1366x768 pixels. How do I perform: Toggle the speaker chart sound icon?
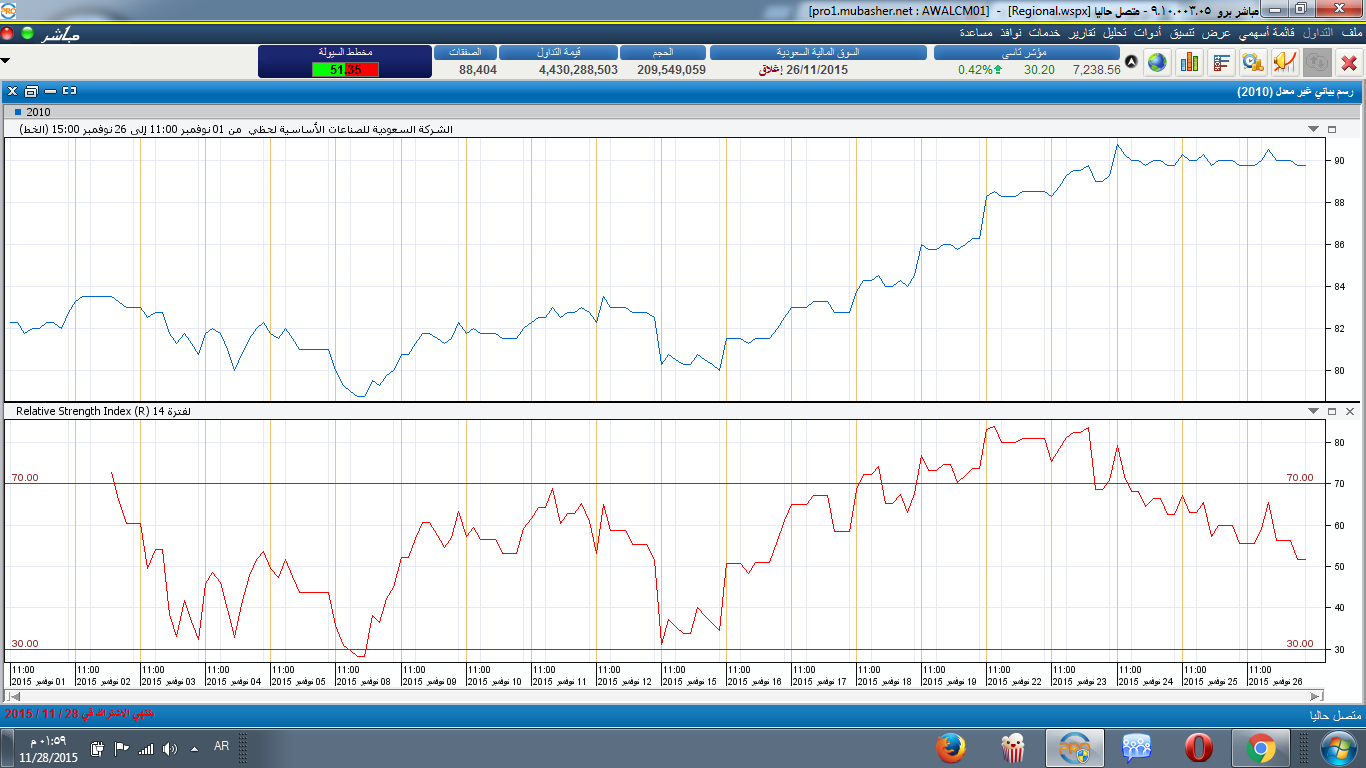[1285, 62]
